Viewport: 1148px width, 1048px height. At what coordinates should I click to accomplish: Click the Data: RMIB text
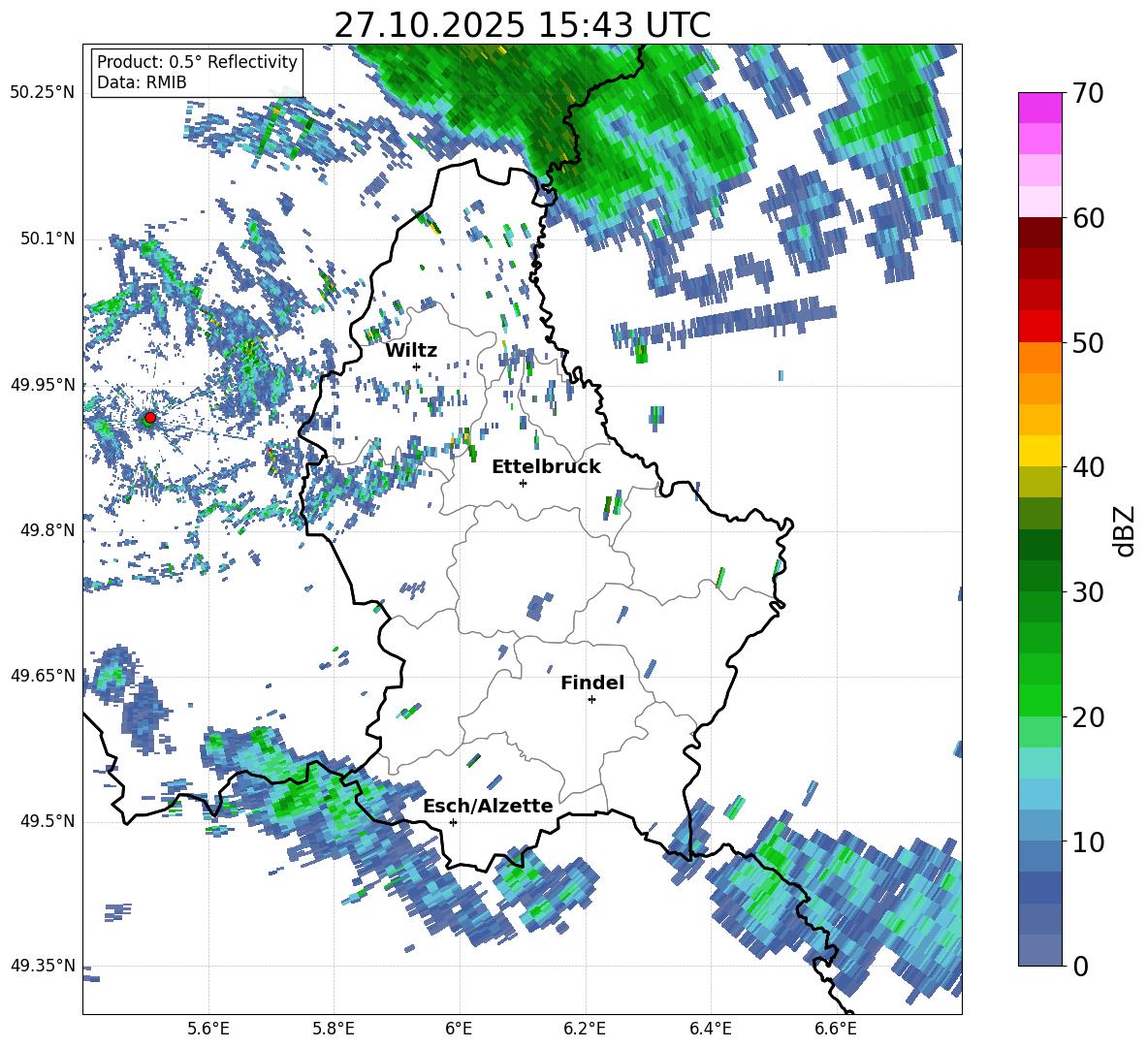[142, 82]
